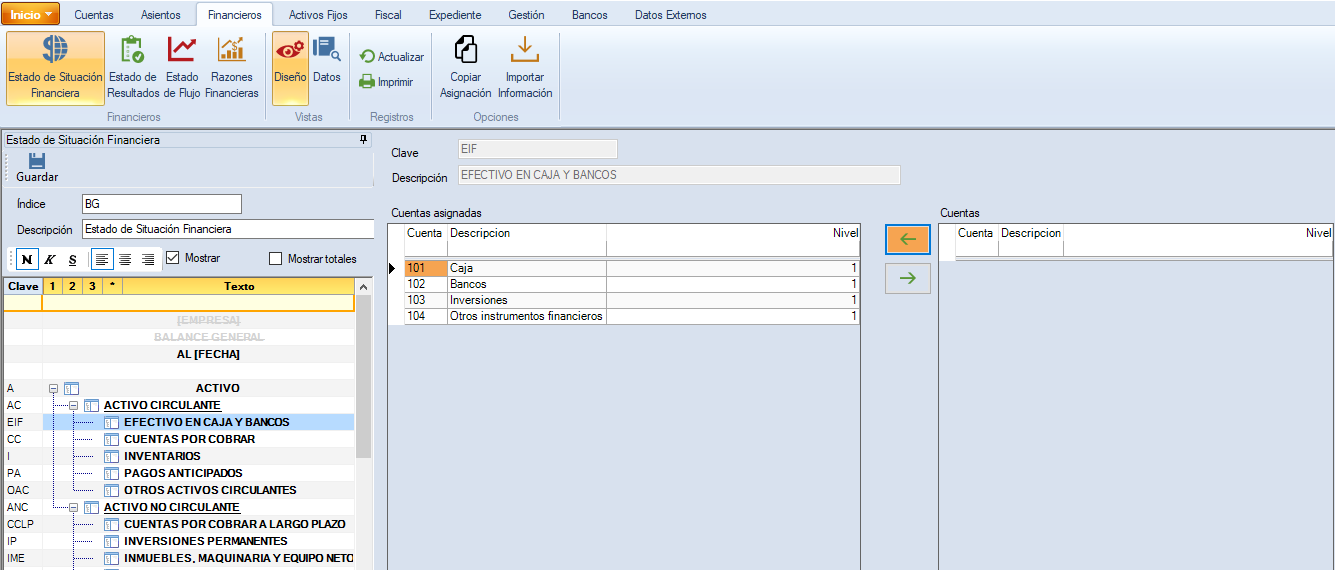Uncheck the Mostrar checkbox
The image size is (1335, 570).
tap(172, 258)
